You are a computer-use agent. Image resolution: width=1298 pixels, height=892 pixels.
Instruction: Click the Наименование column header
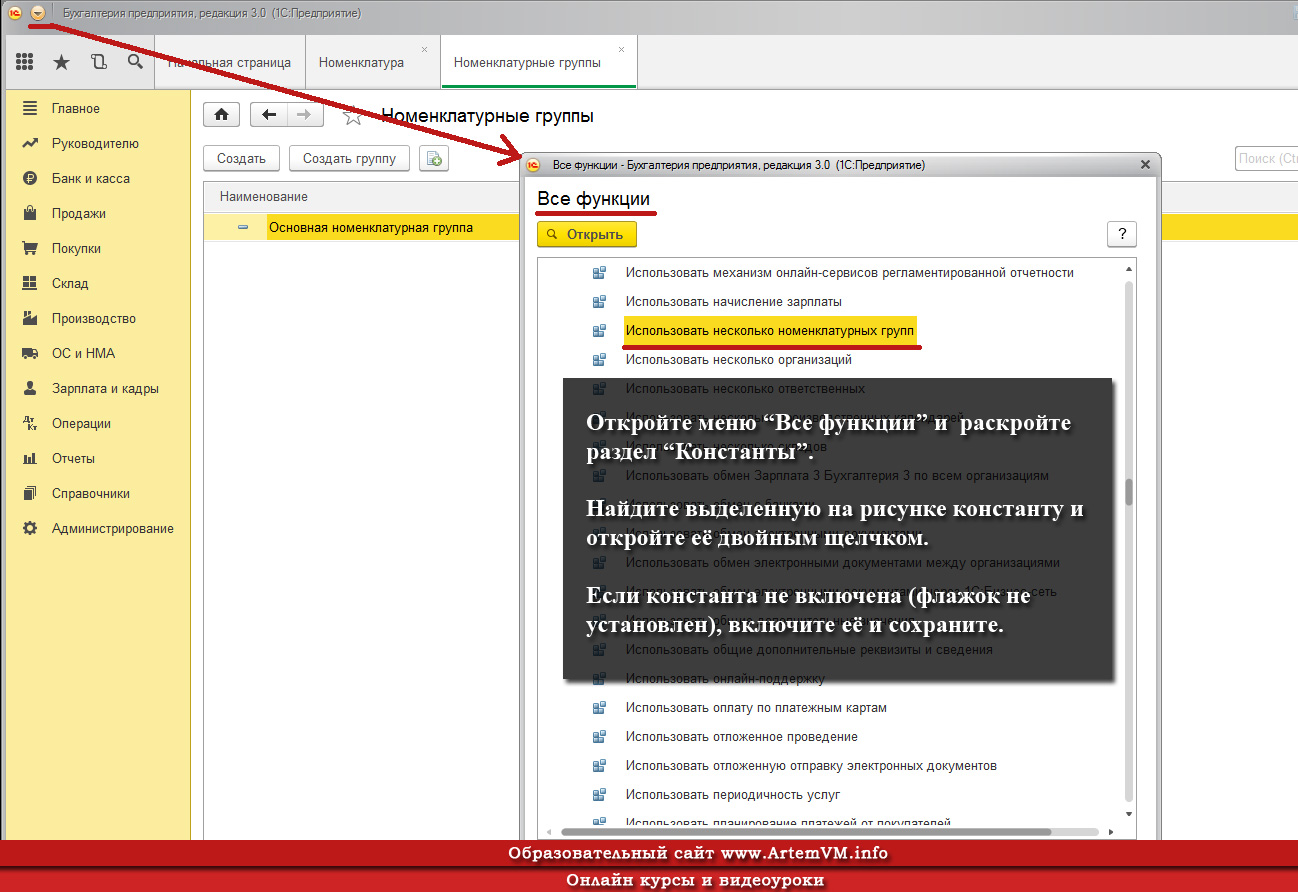click(x=264, y=196)
